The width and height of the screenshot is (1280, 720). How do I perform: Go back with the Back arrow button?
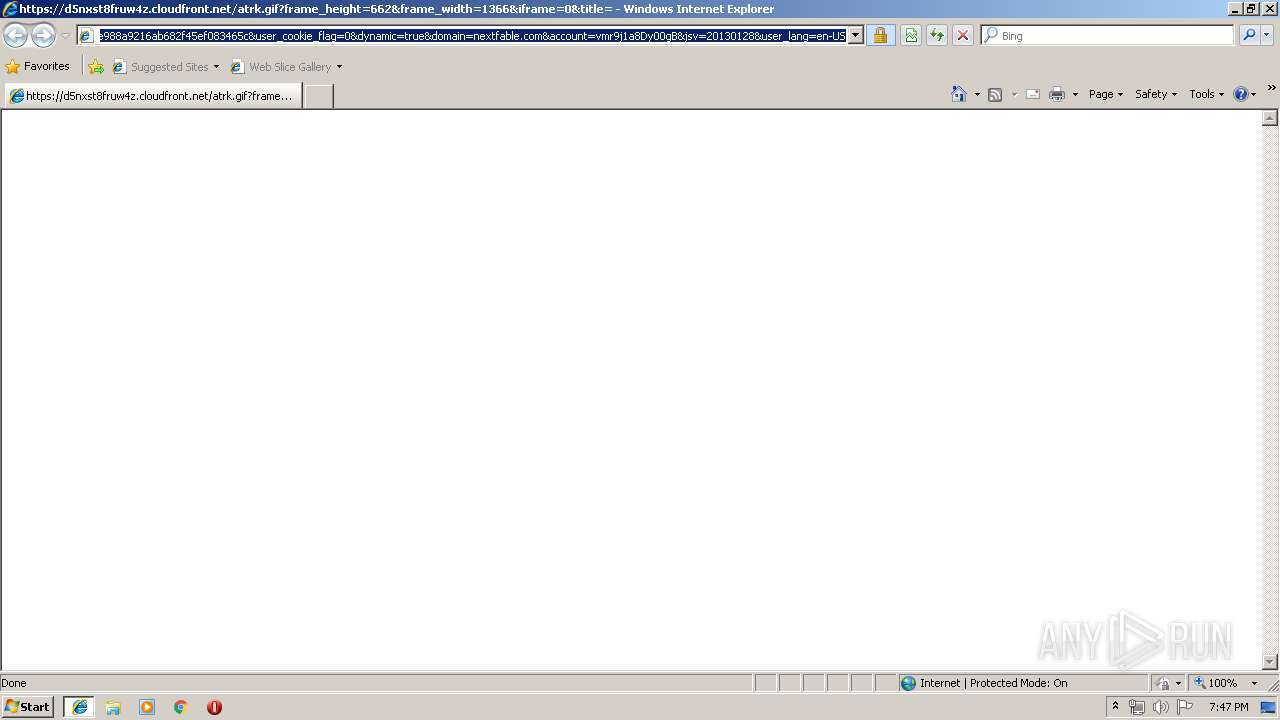pos(15,36)
